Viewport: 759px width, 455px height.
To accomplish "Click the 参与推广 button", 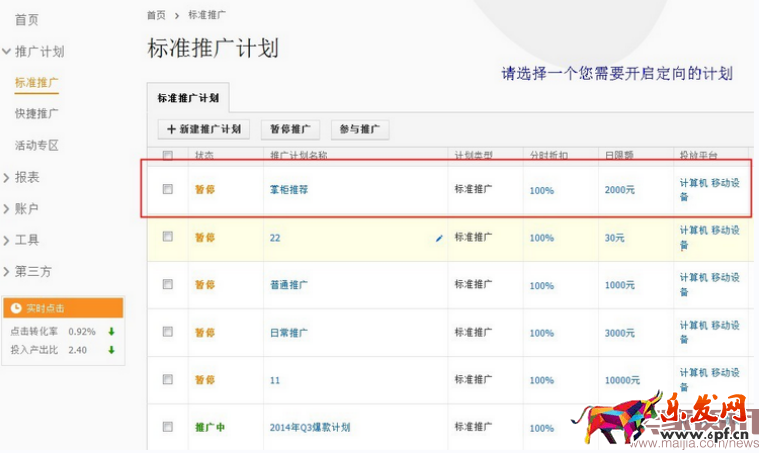I will pos(360,129).
